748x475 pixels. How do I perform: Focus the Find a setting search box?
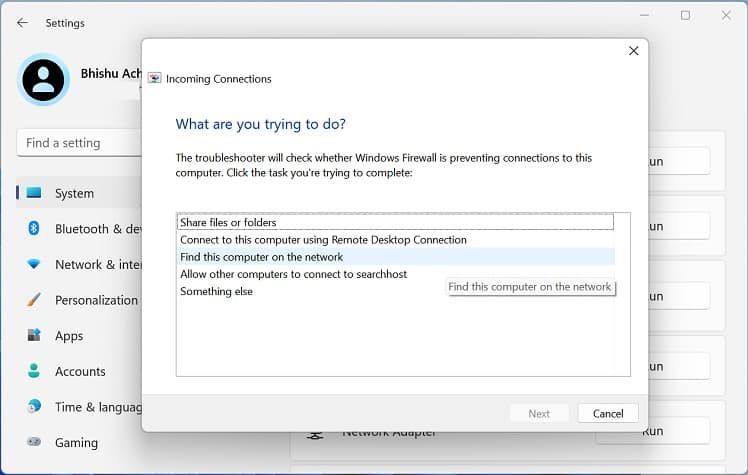click(x=80, y=143)
